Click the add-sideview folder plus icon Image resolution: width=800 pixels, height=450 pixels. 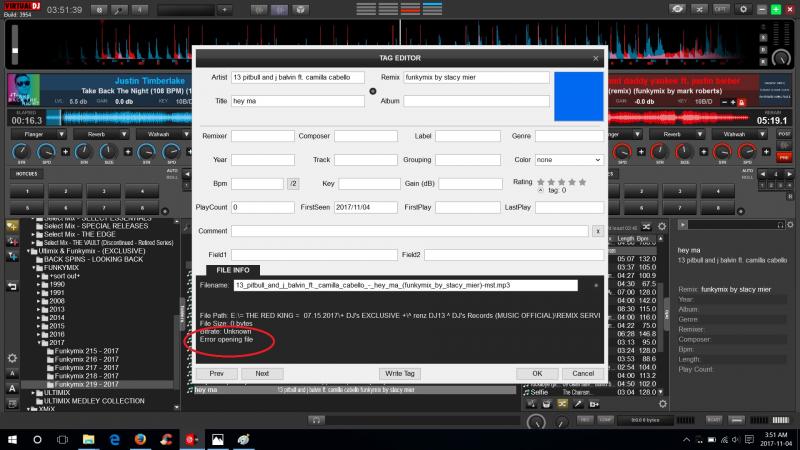(x=594, y=404)
